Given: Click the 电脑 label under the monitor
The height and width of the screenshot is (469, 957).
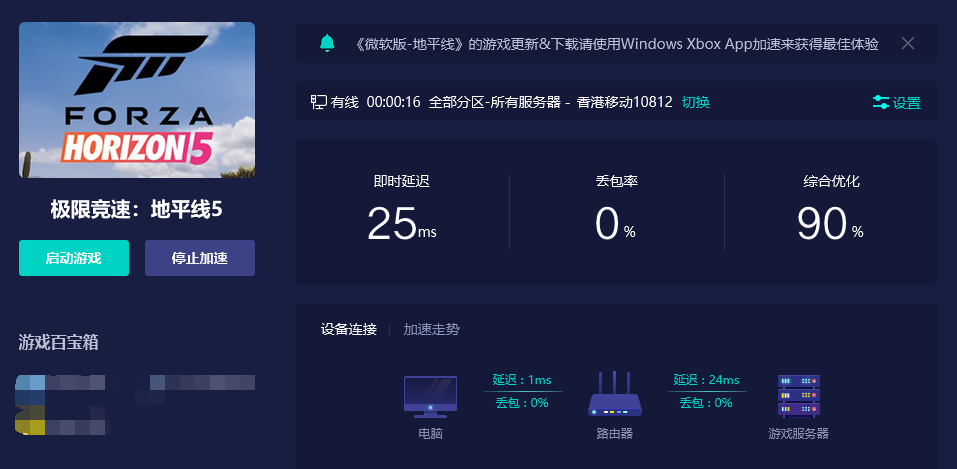Looking at the screenshot, I should [x=430, y=434].
